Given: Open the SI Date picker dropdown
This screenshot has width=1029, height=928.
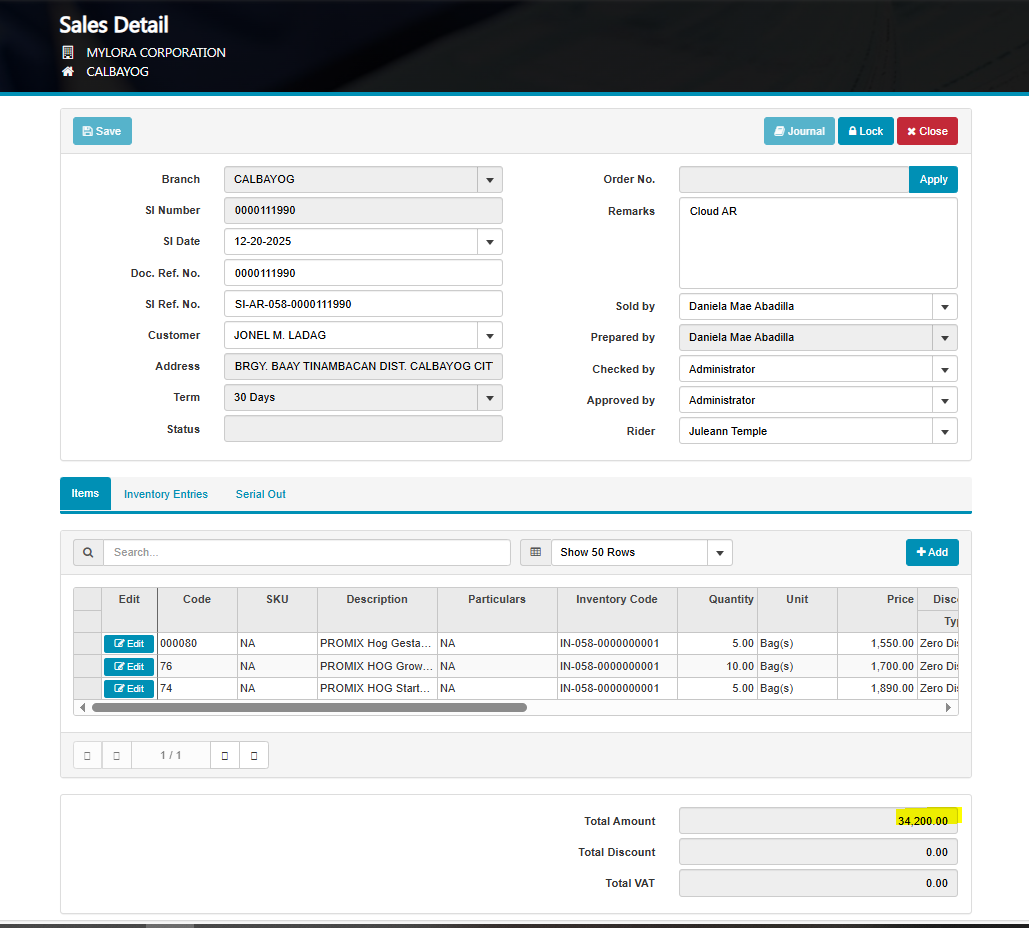Looking at the screenshot, I should coord(489,242).
